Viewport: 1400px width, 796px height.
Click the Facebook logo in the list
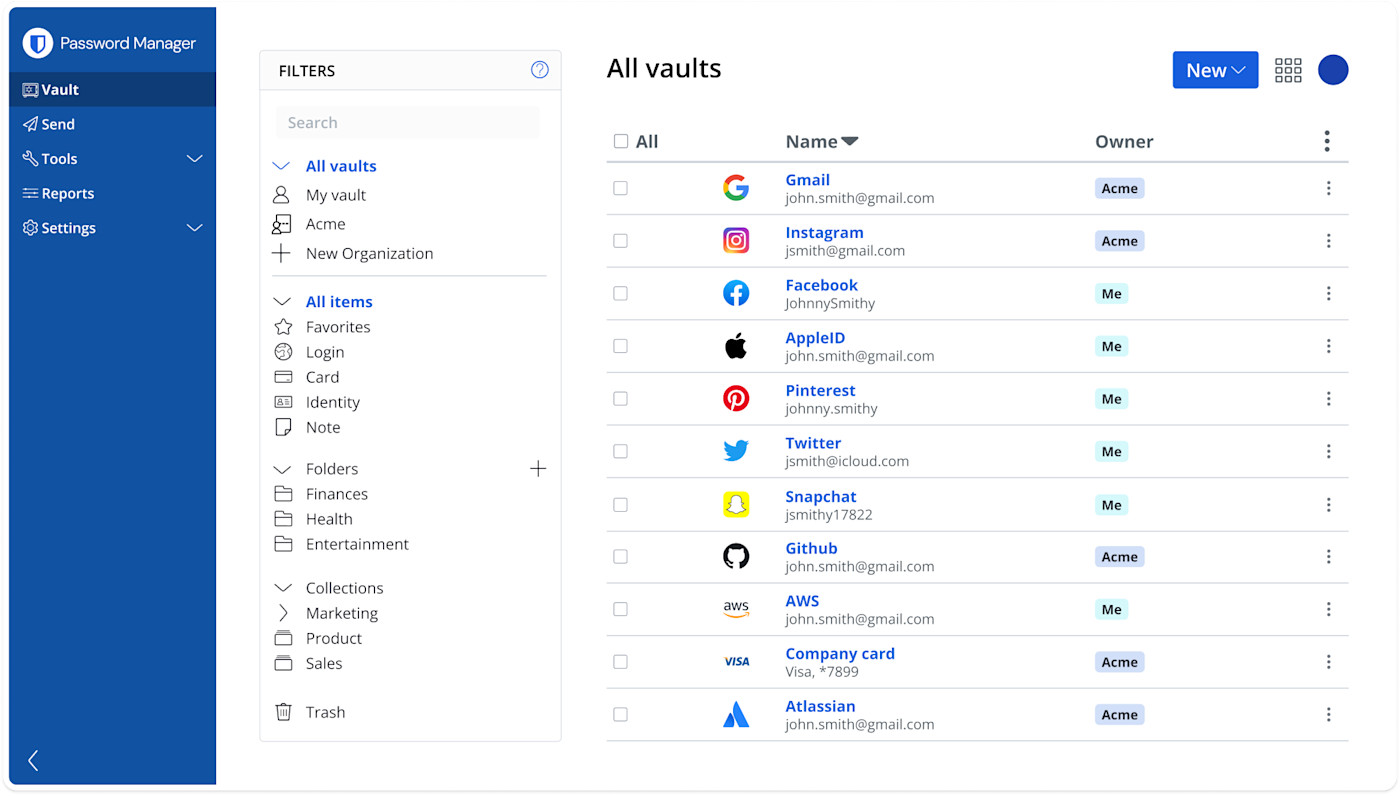tap(736, 293)
